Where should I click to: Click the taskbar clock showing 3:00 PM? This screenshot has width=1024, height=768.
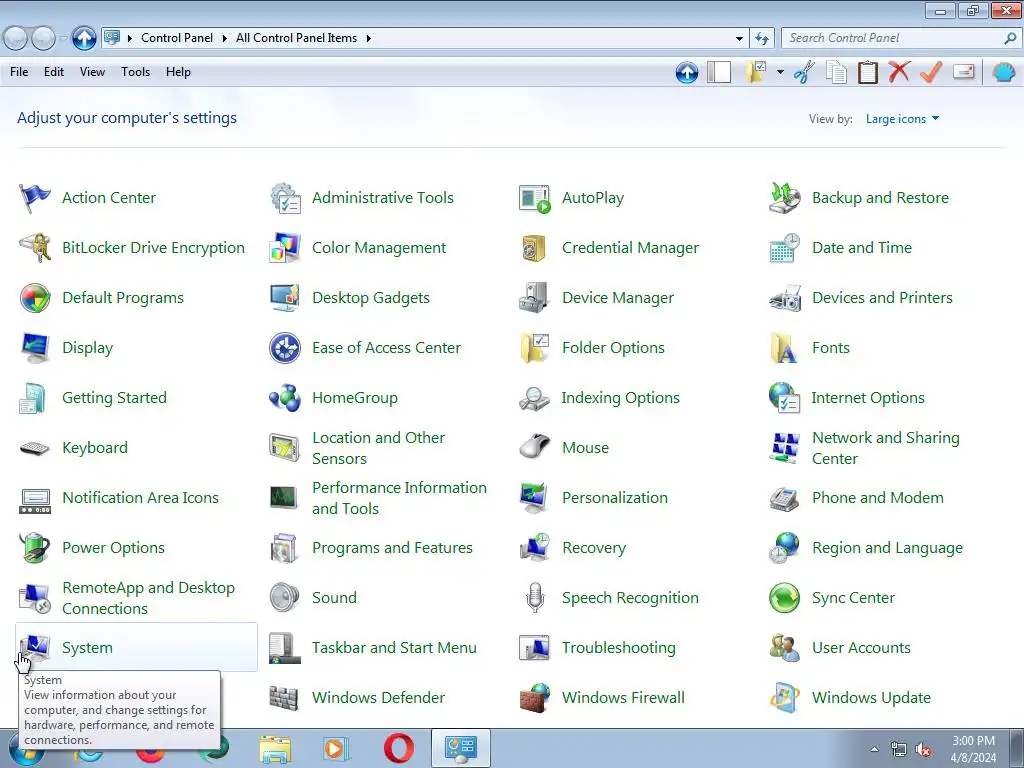pyautogui.click(x=973, y=749)
